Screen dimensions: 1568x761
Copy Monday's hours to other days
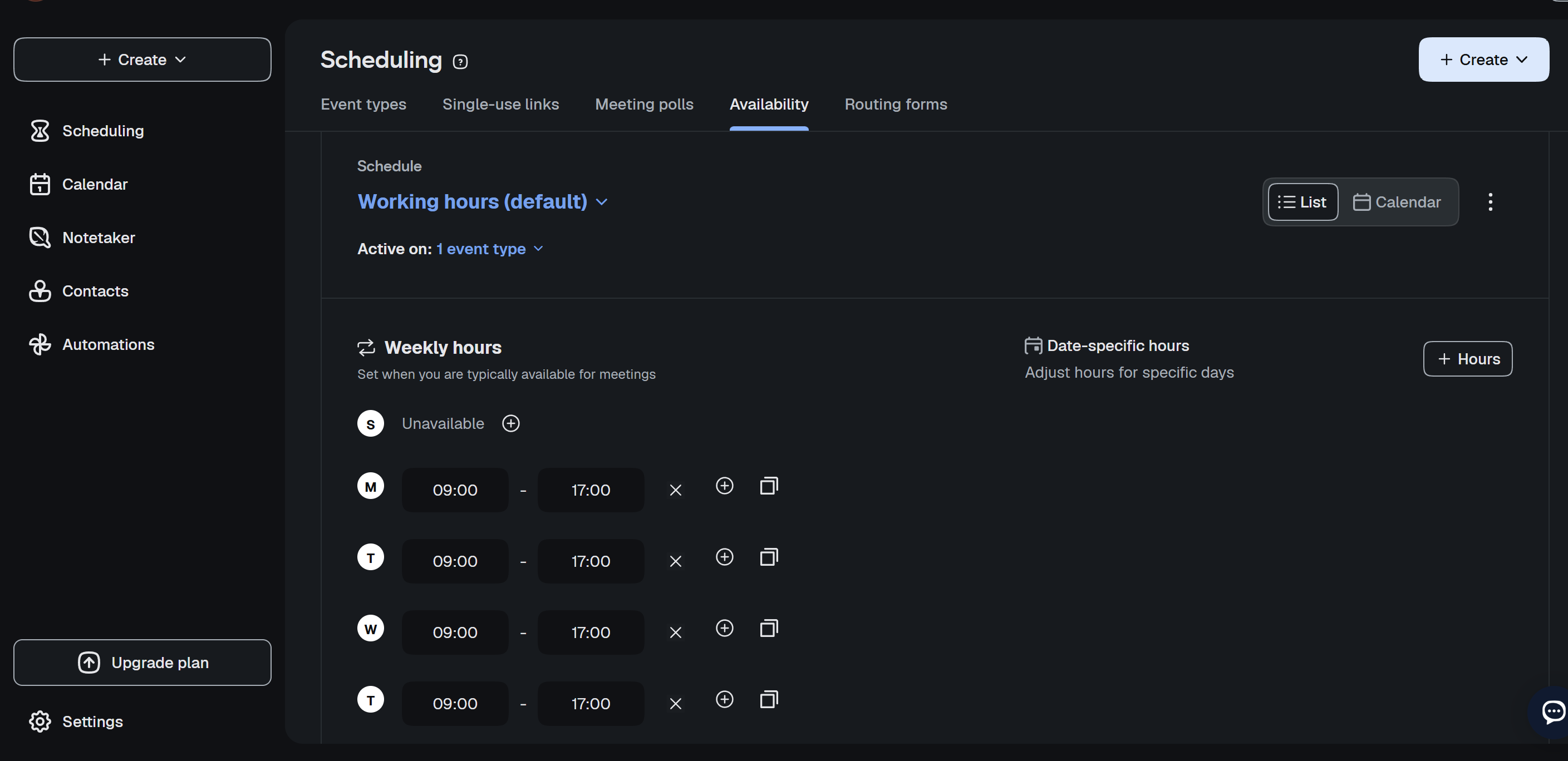click(769, 486)
